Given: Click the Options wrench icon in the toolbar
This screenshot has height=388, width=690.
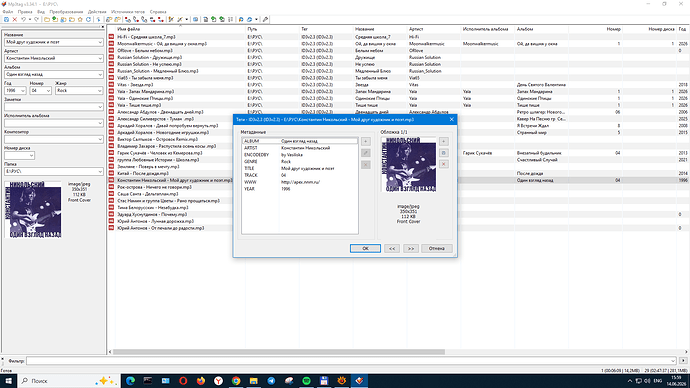Looking at the screenshot, I should (x=265, y=19).
